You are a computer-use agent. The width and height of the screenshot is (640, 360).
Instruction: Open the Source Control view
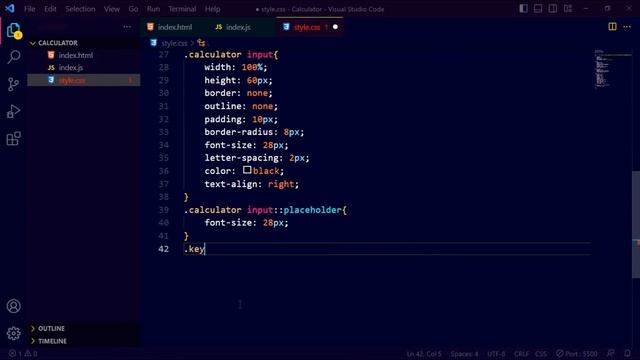(x=13, y=84)
